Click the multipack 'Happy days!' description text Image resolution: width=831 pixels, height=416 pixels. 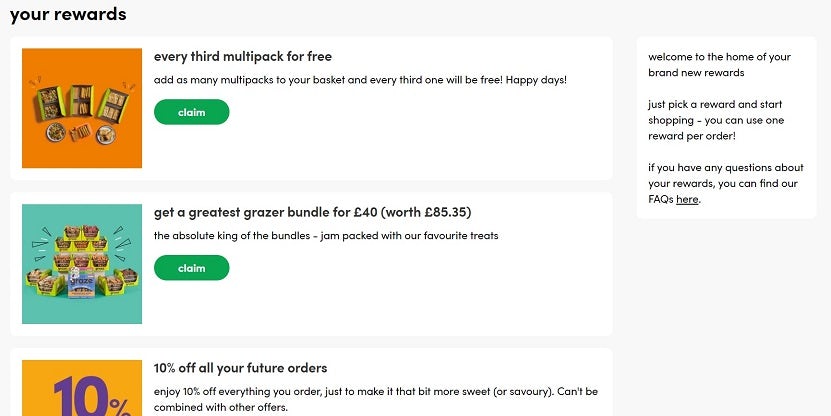pos(360,79)
